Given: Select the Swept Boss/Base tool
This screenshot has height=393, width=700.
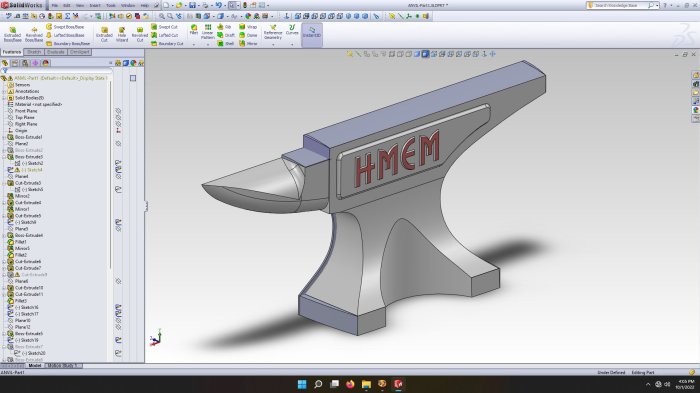Looking at the screenshot, I should 65,27.
